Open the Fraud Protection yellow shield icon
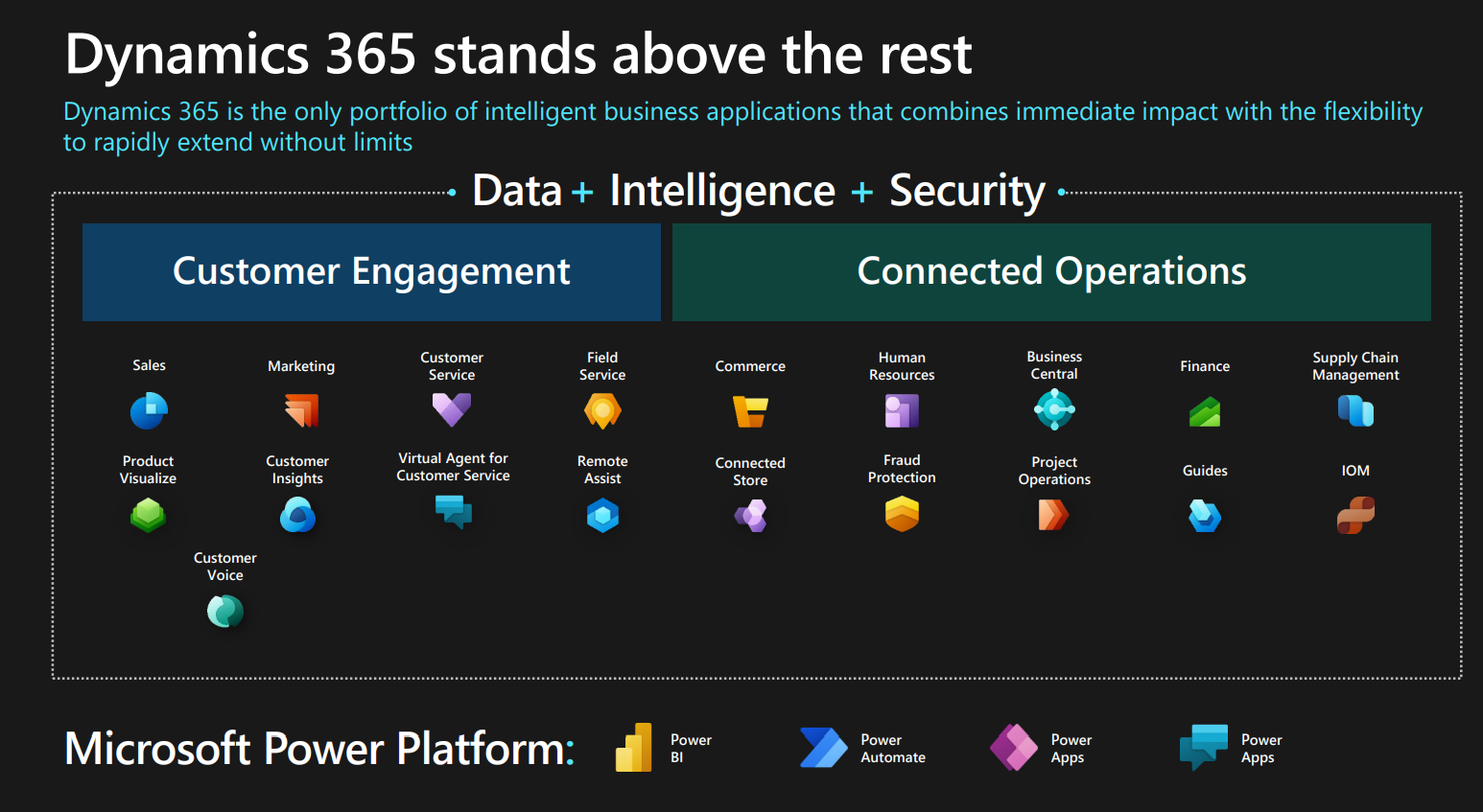 pos(902,514)
